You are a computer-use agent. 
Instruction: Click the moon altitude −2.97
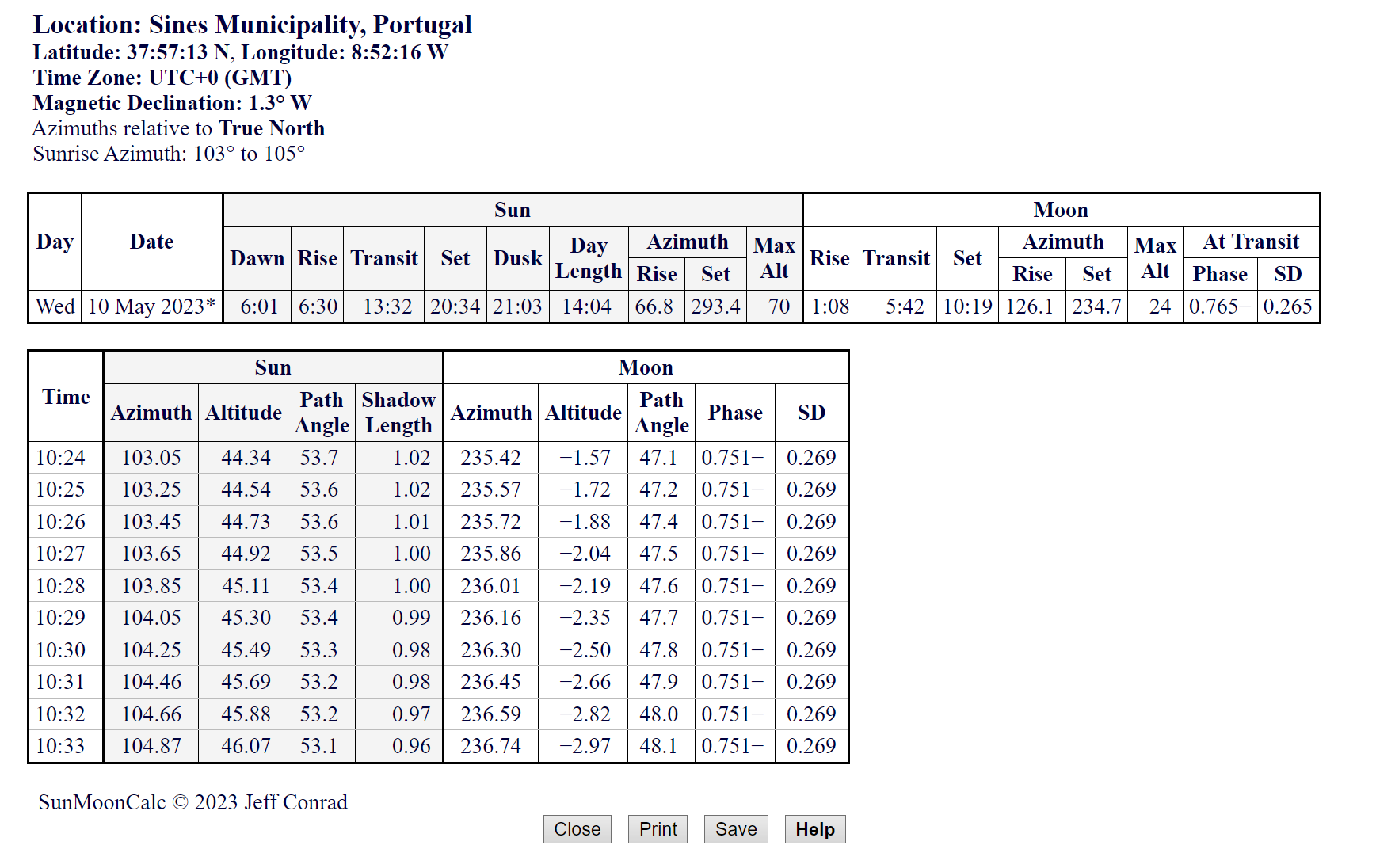(x=585, y=746)
